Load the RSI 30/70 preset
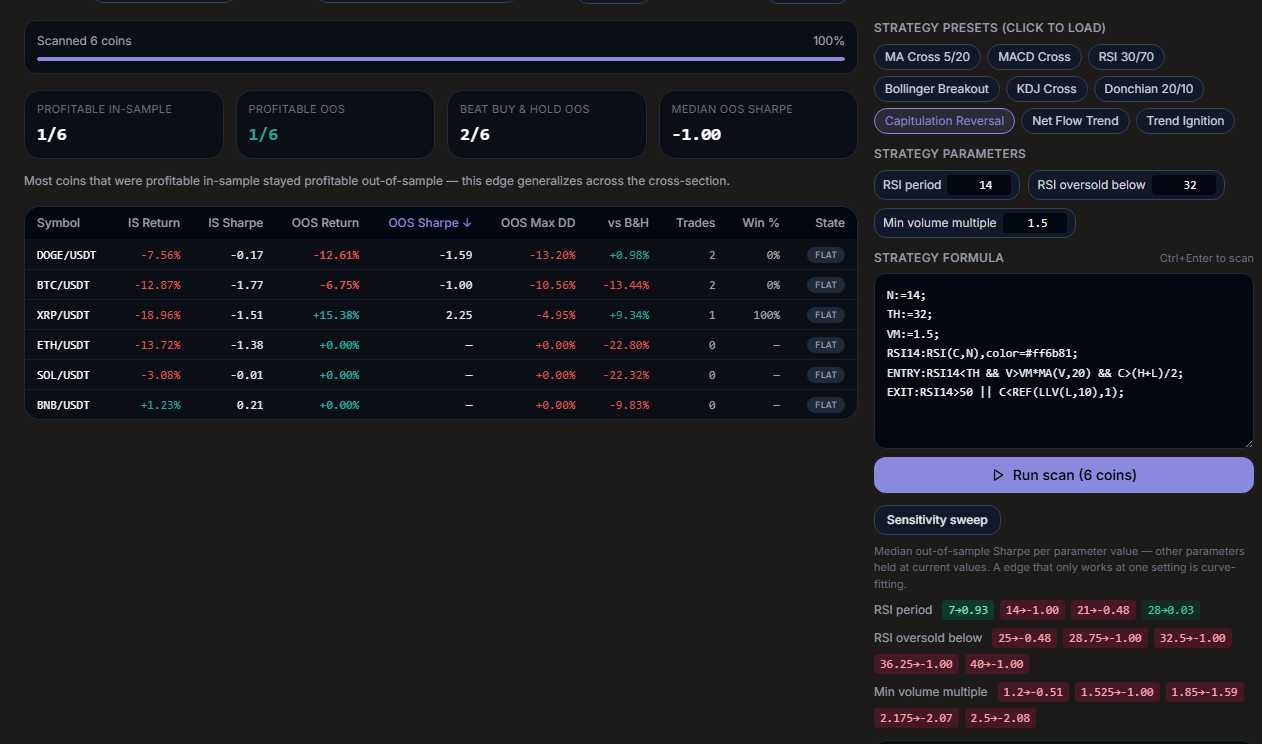 coord(1126,57)
